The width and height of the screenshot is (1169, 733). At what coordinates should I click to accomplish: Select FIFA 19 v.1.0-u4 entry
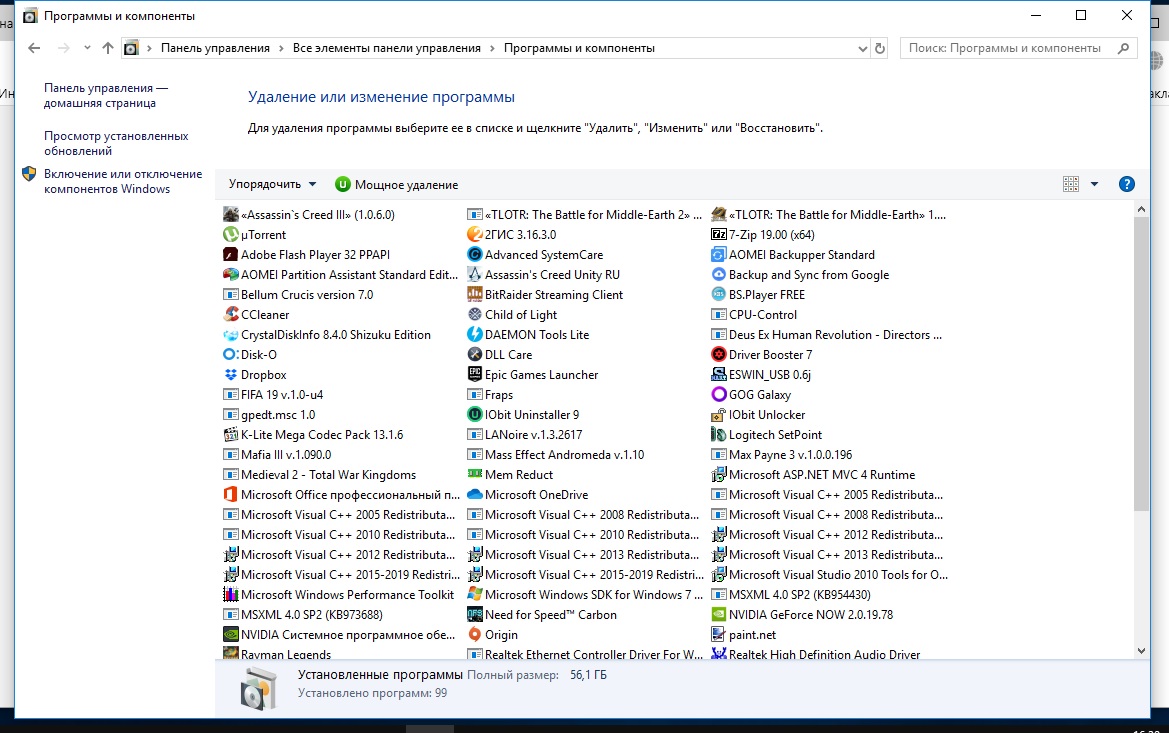tap(273, 394)
